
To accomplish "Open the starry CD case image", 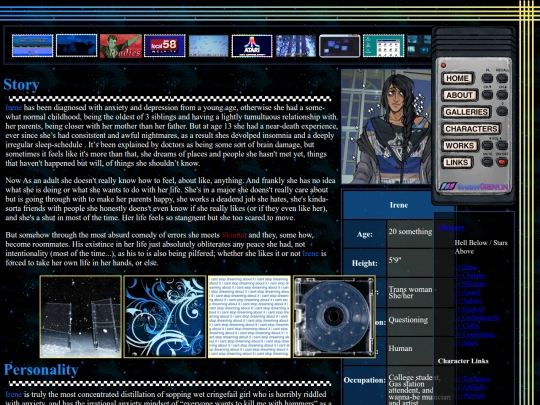I will point(334,316).
